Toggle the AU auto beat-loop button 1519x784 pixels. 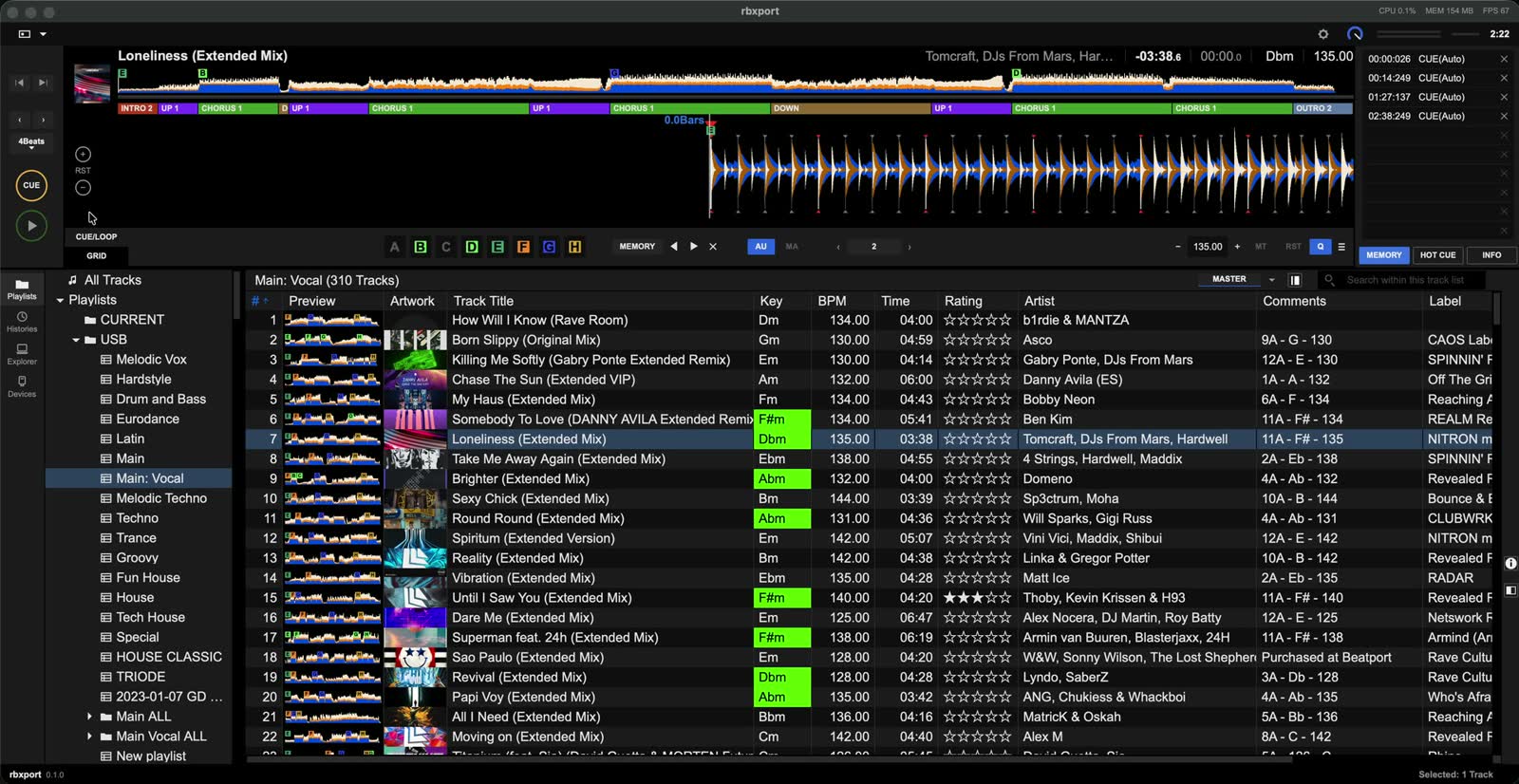pyautogui.click(x=760, y=247)
